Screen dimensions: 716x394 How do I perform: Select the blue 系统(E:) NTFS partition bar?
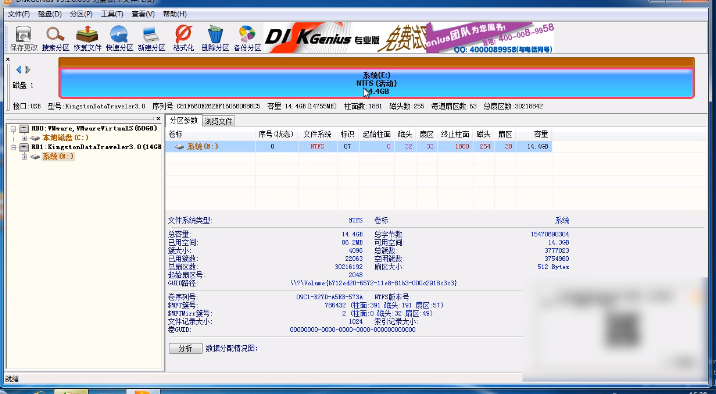coord(377,83)
